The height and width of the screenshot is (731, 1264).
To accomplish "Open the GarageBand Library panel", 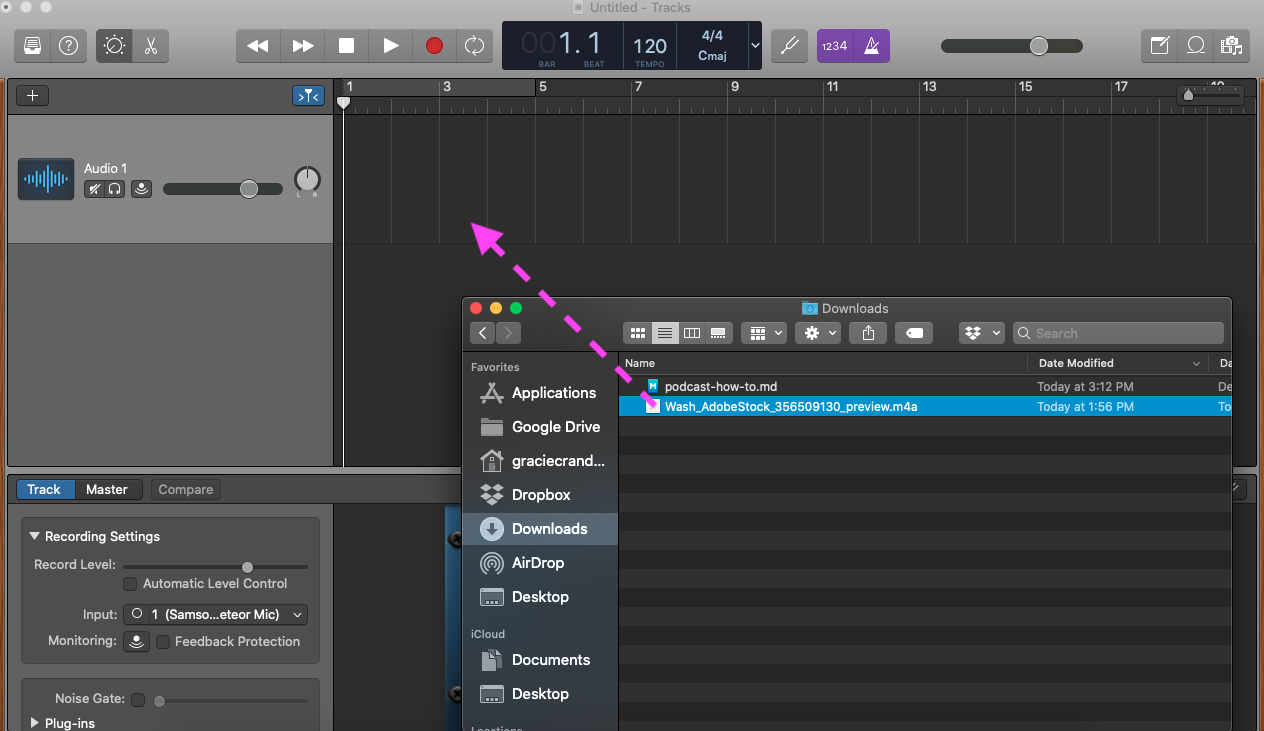I will coord(33,45).
